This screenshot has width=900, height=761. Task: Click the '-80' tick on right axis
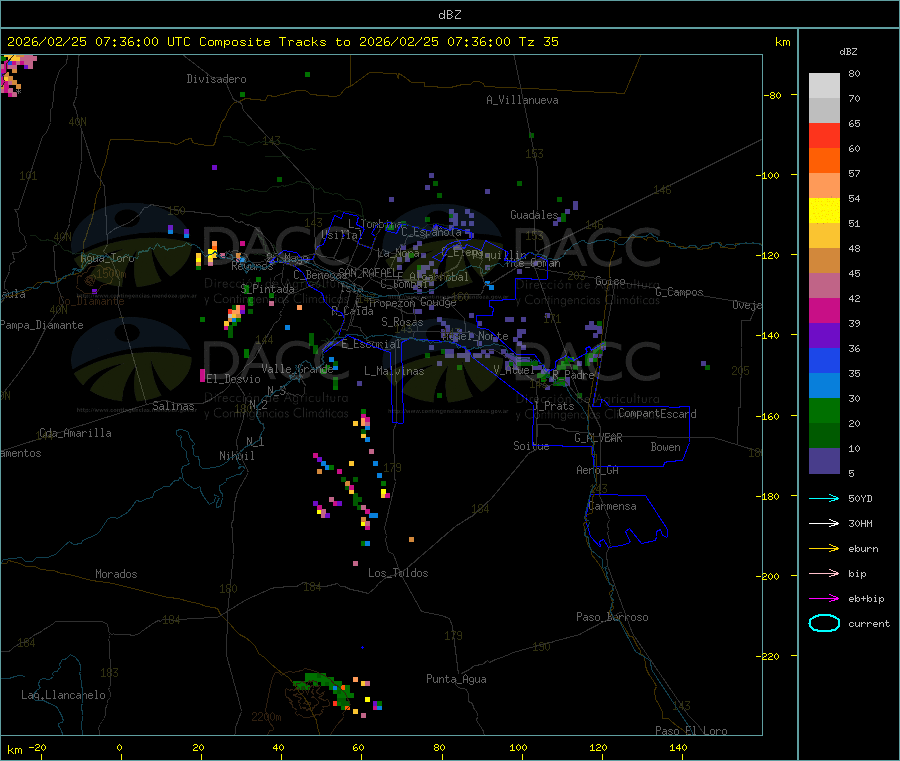tap(773, 95)
